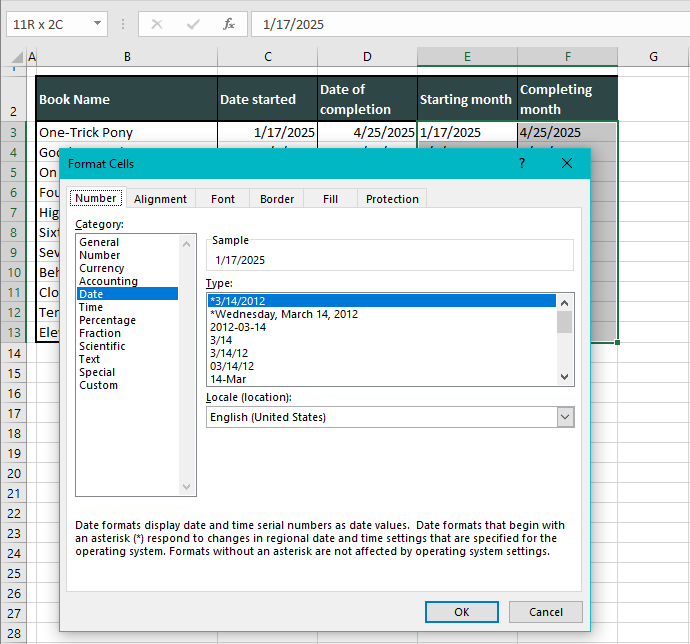Switch to the Protection tab

(x=392, y=199)
